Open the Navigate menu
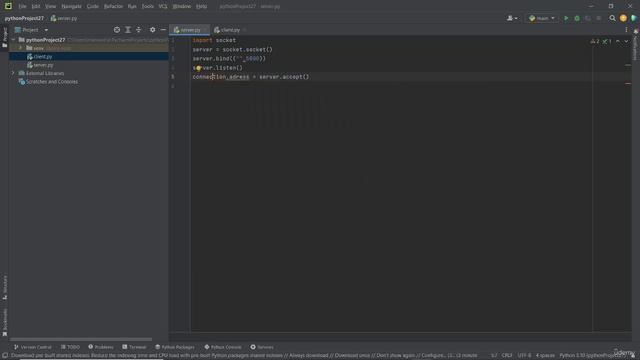The image size is (640, 360). pyautogui.click(x=71, y=7)
